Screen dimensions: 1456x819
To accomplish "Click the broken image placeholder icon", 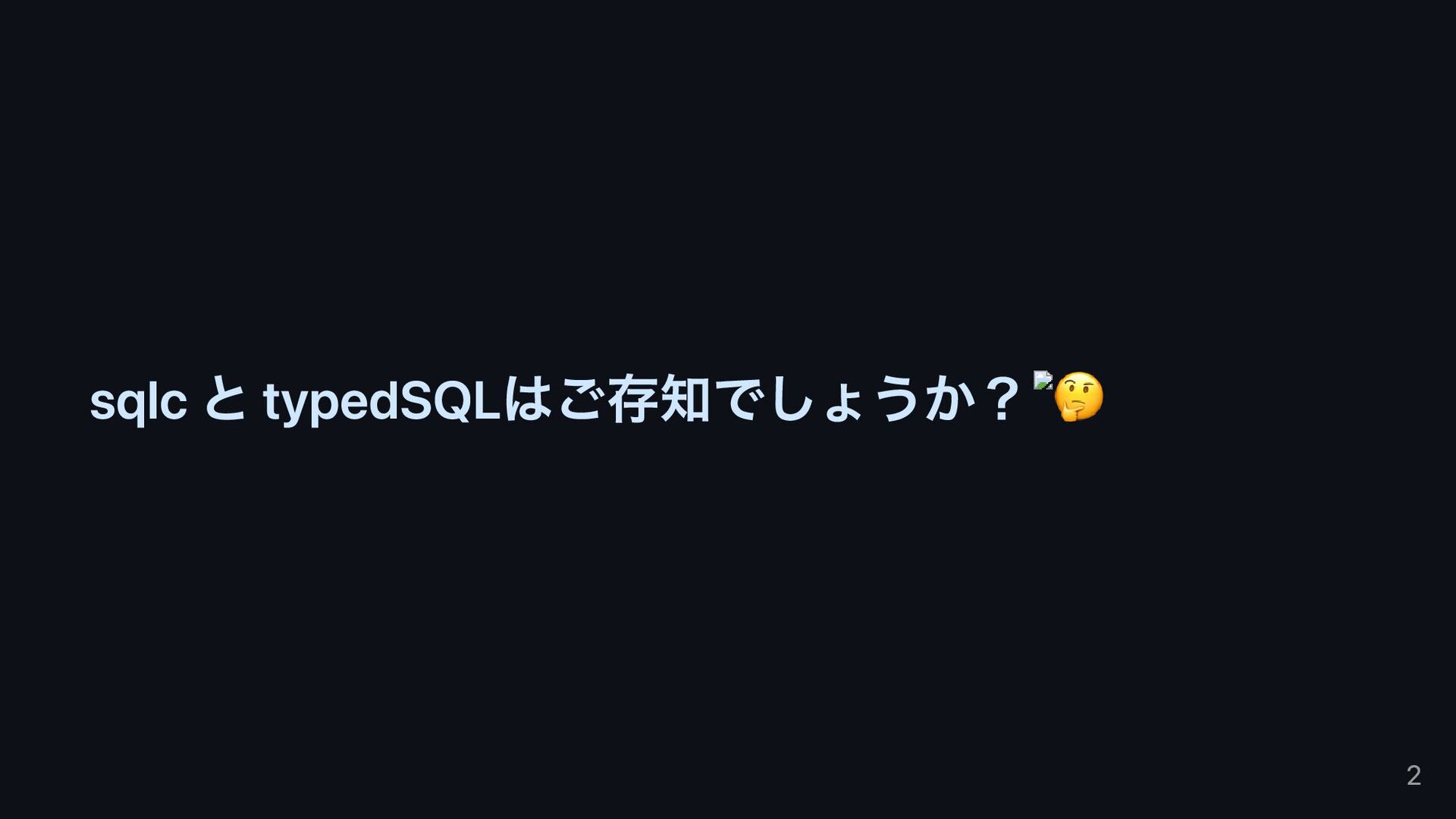I will pos(1043,380).
